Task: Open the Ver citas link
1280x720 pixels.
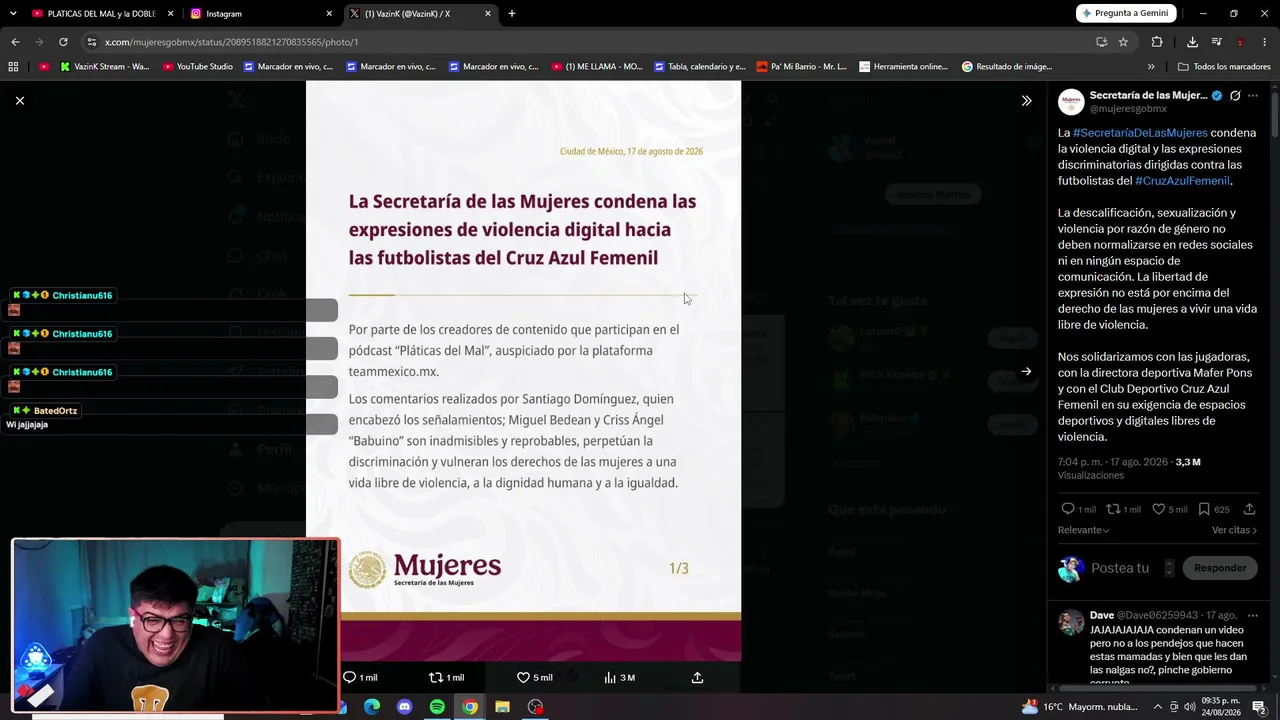Action: click(x=1234, y=530)
